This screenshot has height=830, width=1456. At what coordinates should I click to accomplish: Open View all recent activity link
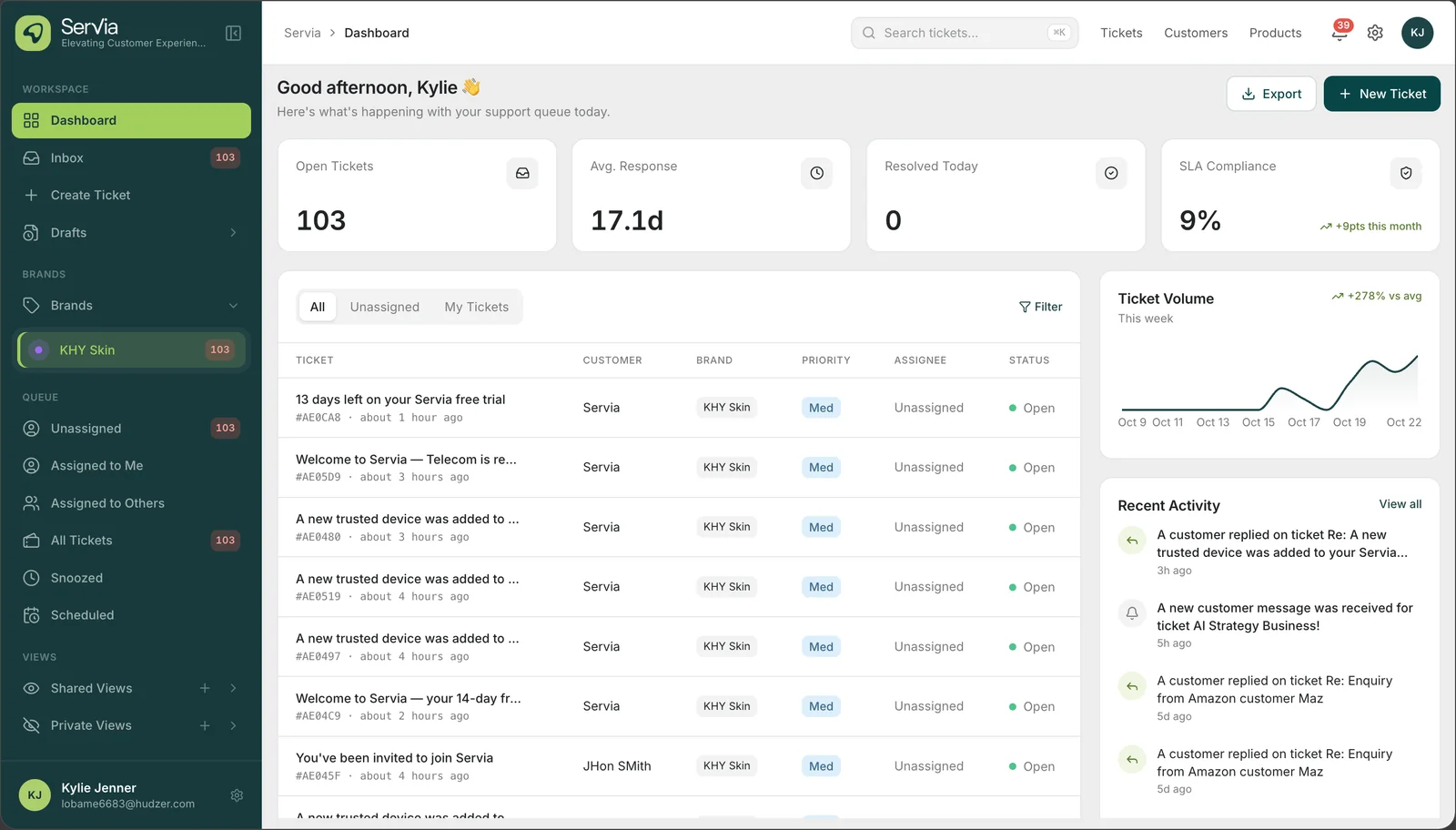[1400, 504]
